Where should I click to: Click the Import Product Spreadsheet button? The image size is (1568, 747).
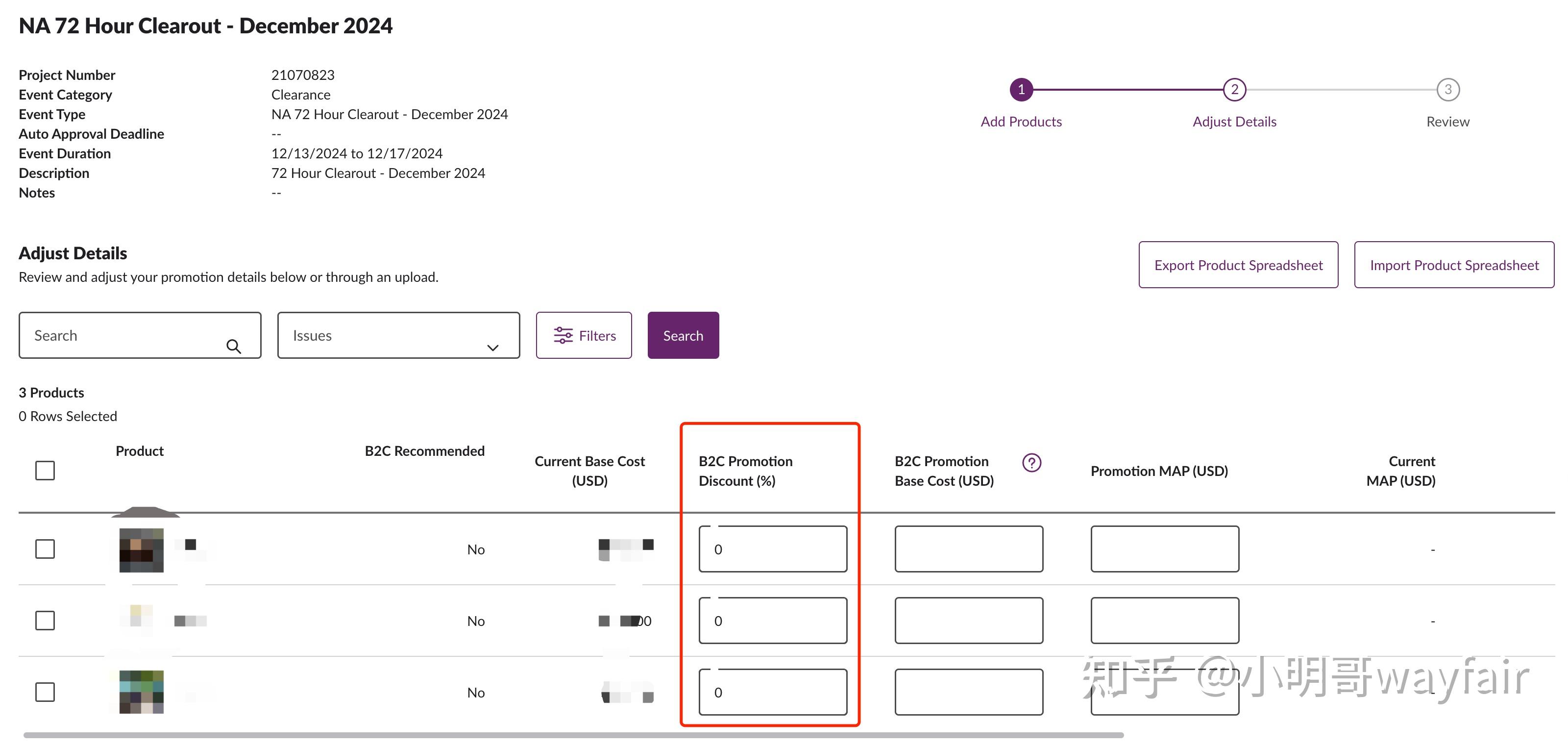tap(1454, 265)
